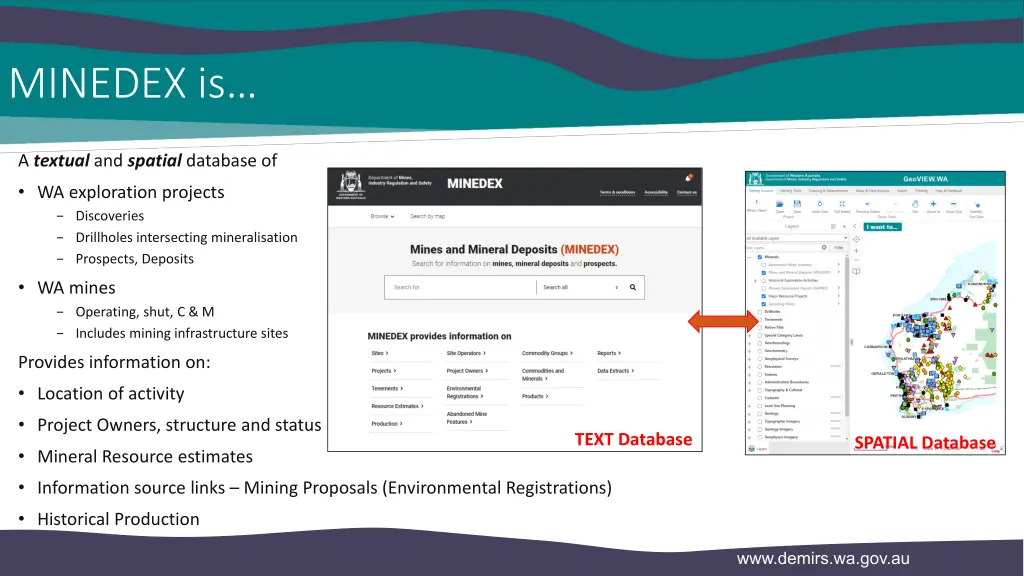Open the Maps & Data Sources tab
1024x576 pixels.
tap(872, 191)
